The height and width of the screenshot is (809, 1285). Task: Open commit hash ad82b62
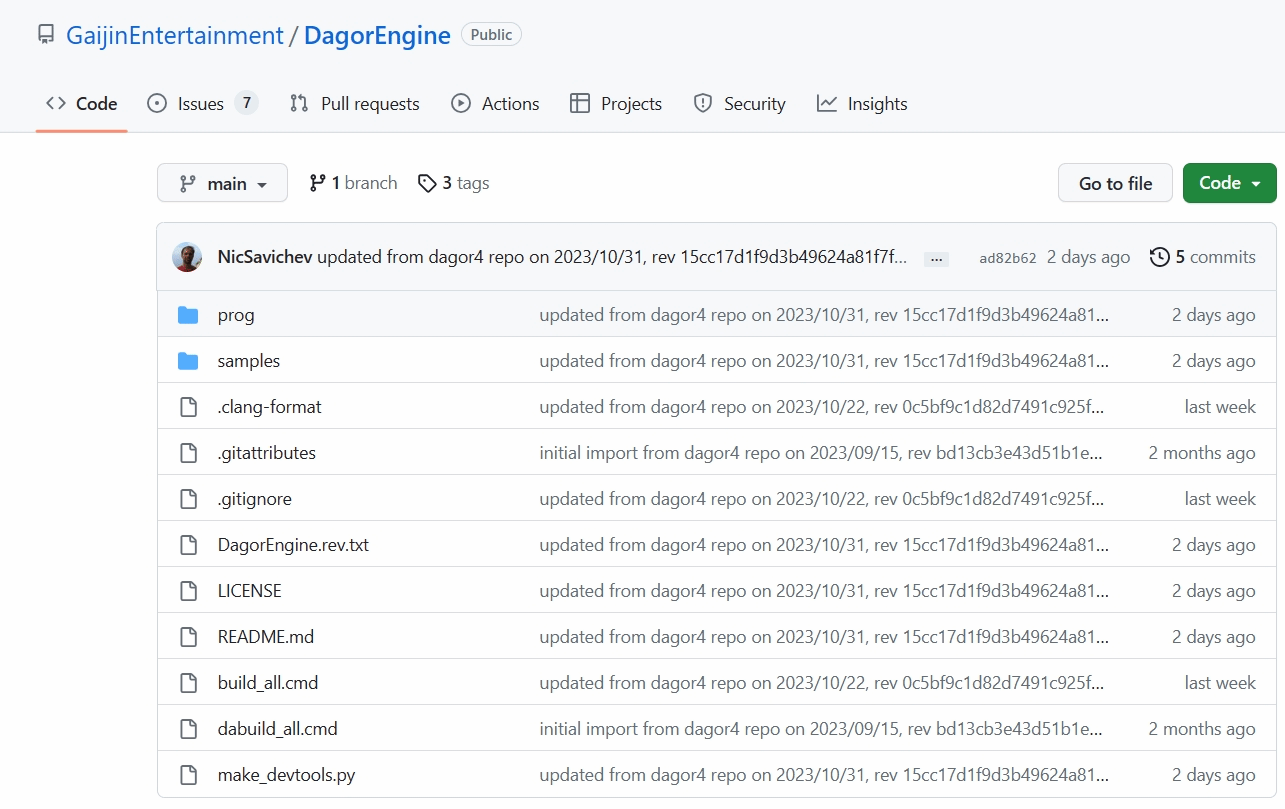pos(1008,258)
